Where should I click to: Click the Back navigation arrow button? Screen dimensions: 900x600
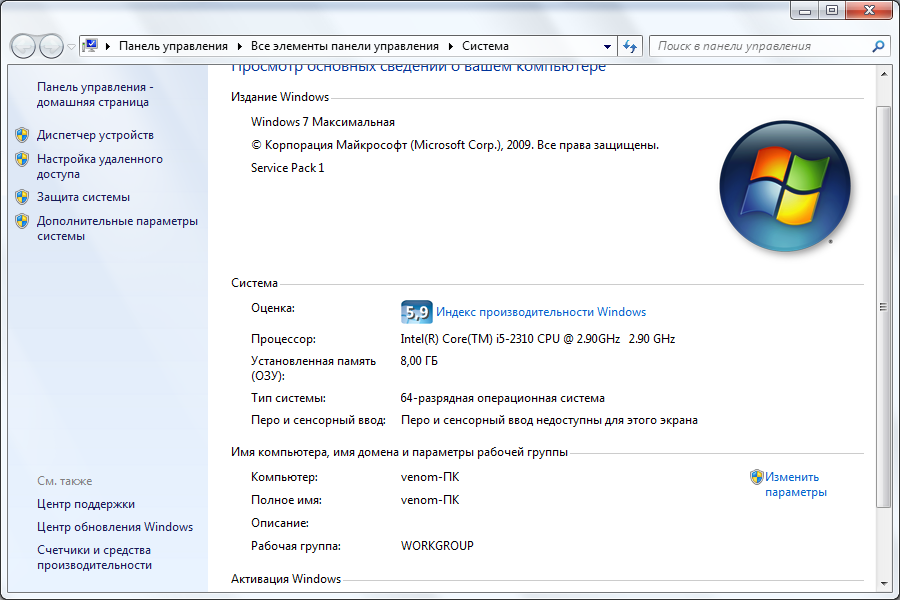tap(24, 46)
